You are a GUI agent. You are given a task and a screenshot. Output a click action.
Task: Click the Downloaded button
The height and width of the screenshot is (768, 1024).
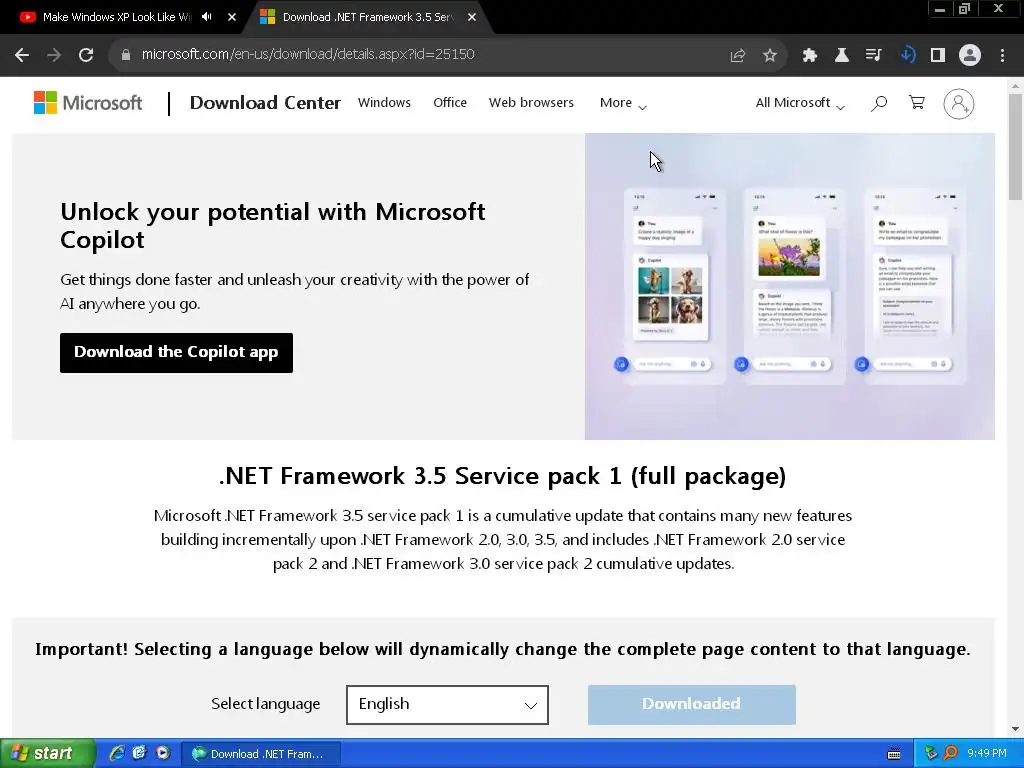tap(692, 705)
